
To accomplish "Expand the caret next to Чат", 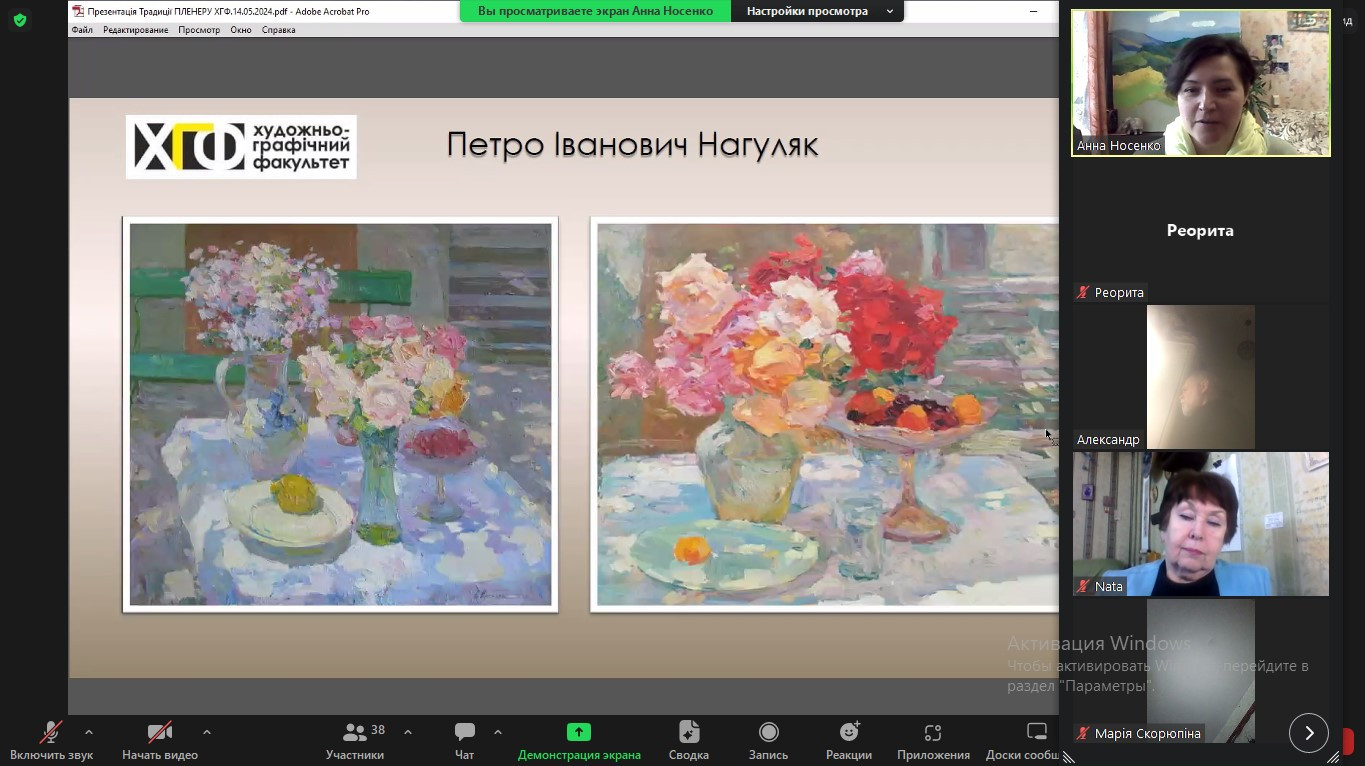I will click(498, 732).
